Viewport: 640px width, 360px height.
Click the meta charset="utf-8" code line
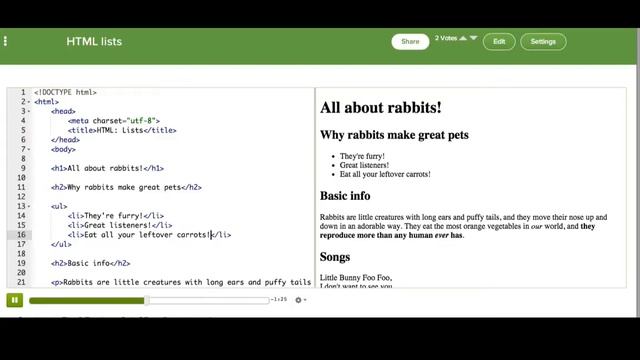click(114, 121)
